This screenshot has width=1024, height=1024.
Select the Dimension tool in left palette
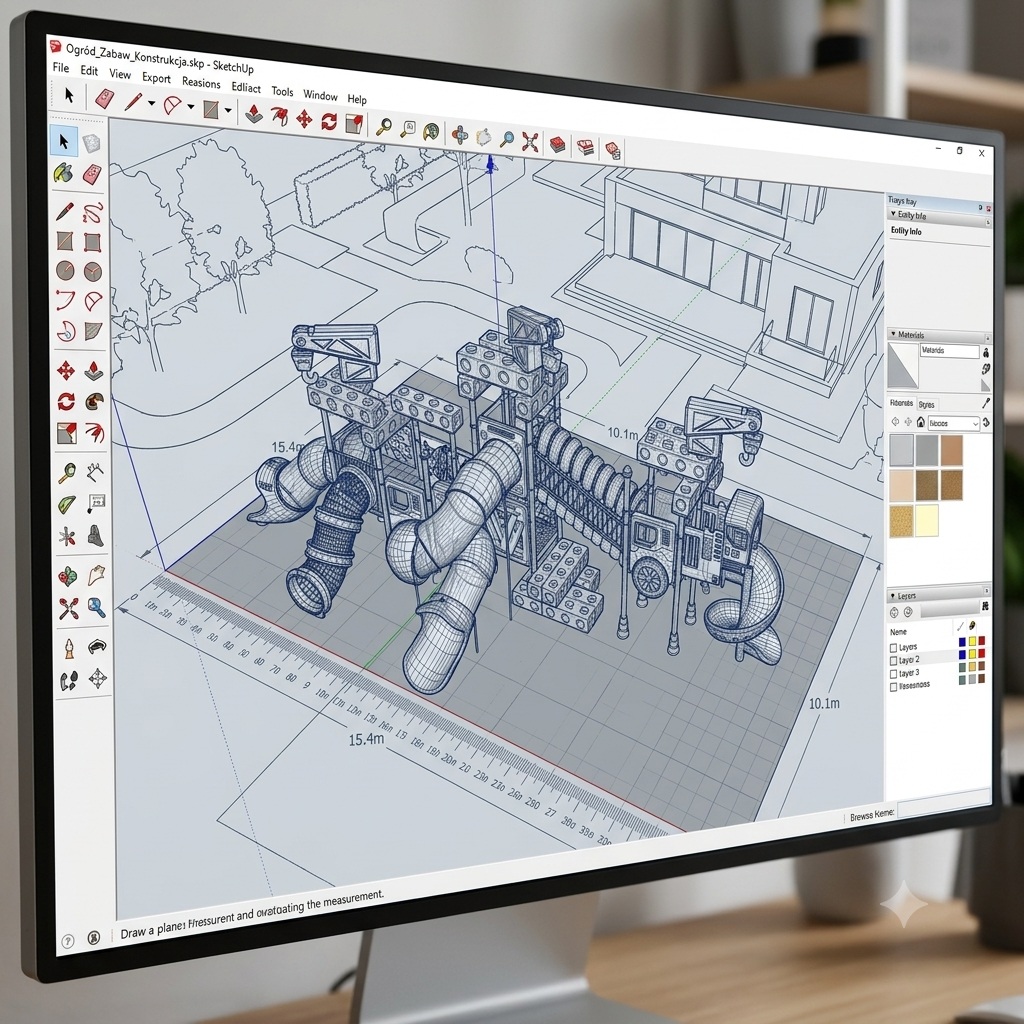click(96, 470)
